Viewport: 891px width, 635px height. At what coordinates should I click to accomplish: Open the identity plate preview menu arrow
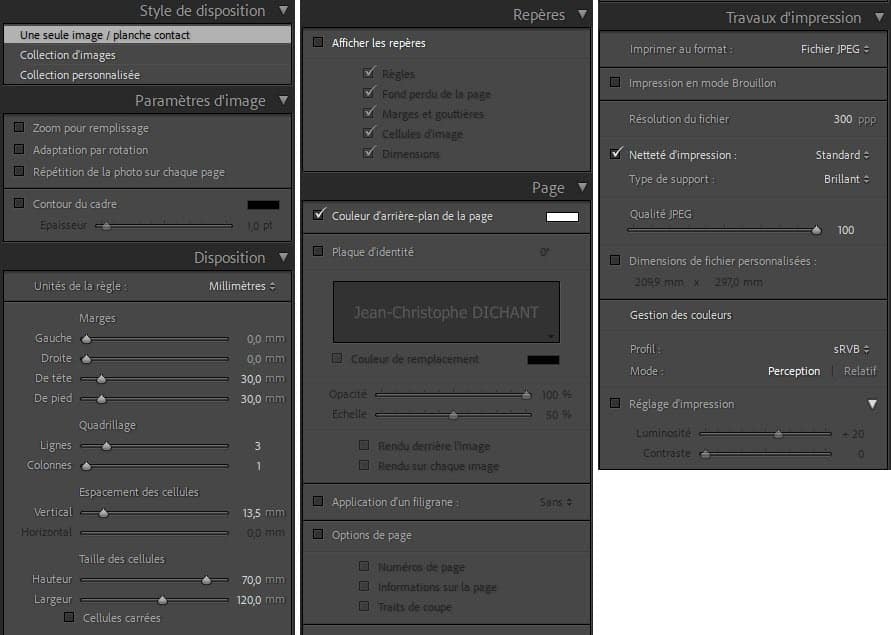[x=552, y=337]
